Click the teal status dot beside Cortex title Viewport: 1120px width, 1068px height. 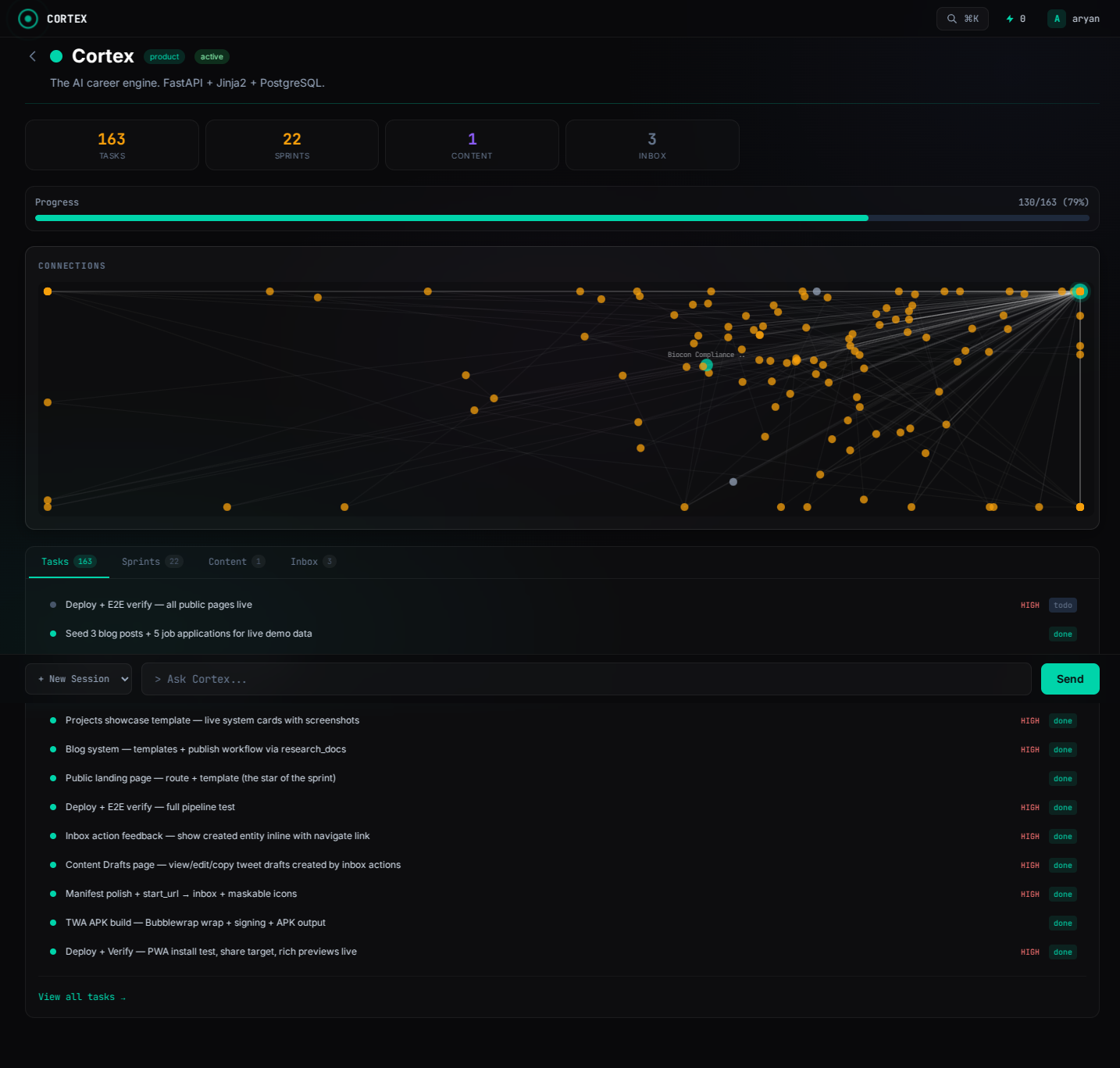coord(56,56)
